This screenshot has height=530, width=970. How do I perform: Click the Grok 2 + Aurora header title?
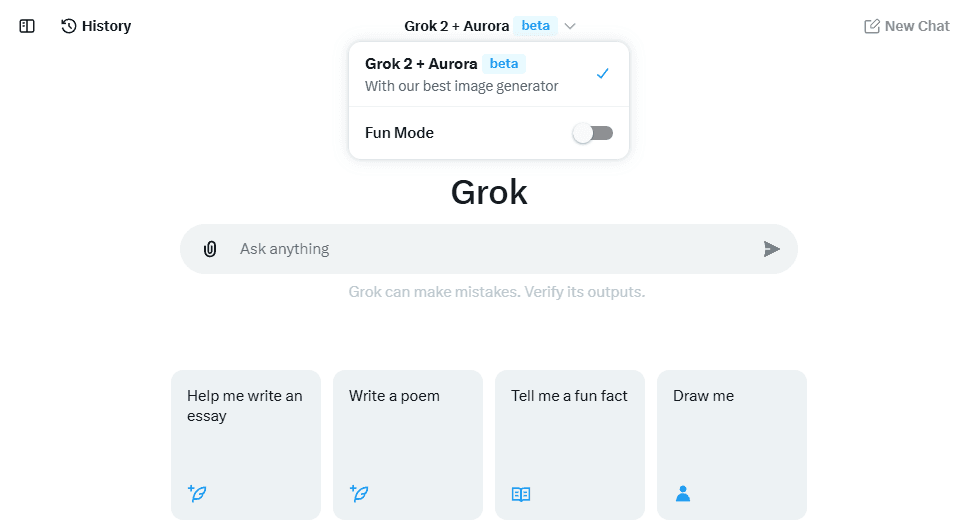[457, 26]
